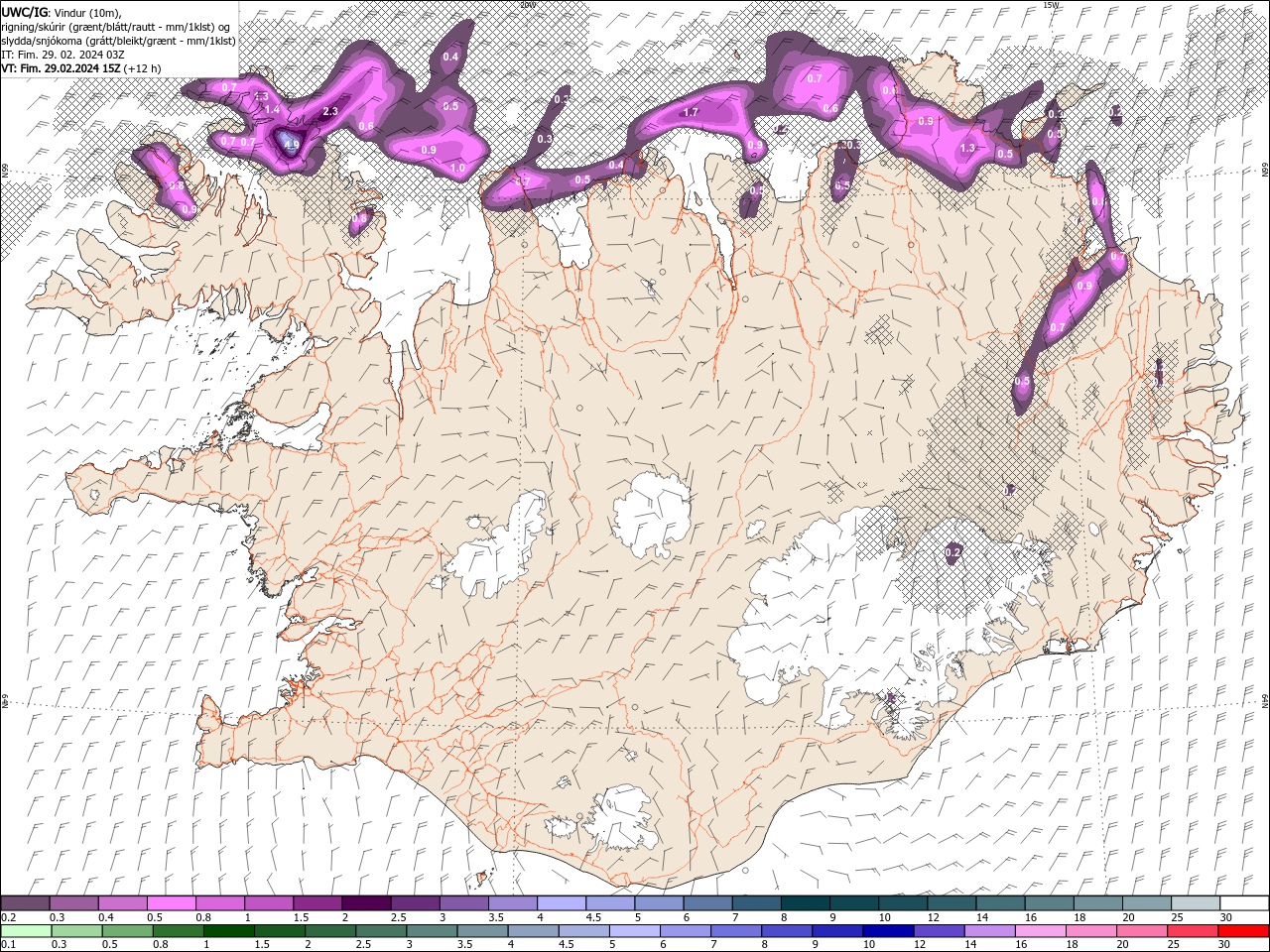Select the 2.5 grey-green swatch in the rain scale
Image resolution: width=1270 pixels, height=952 pixels.
tap(381, 931)
